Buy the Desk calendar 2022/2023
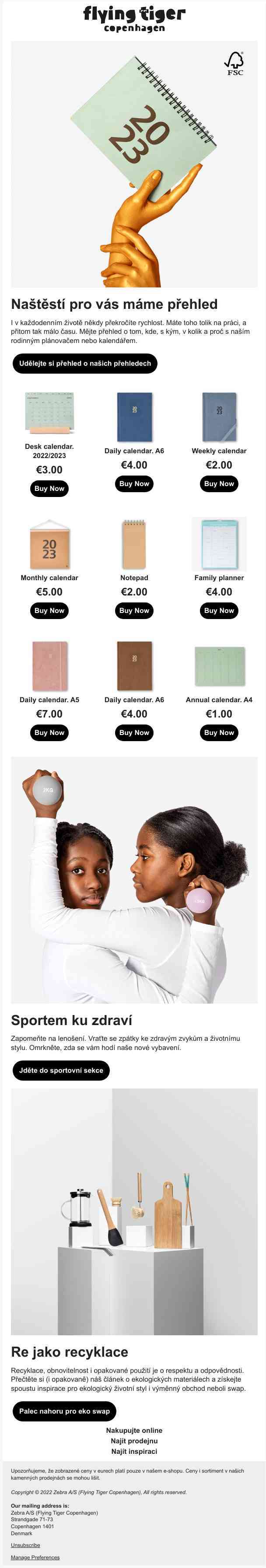This screenshot has height=1568, width=266. click(x=49, y=488)
